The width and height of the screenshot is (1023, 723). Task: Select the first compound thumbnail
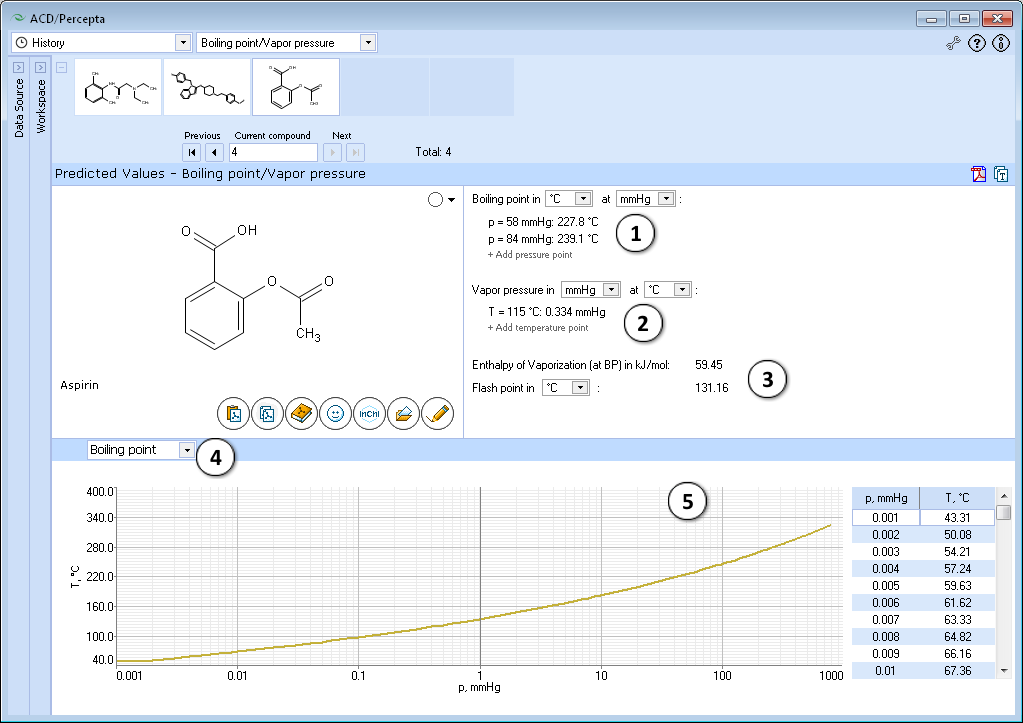coord(118,87)
